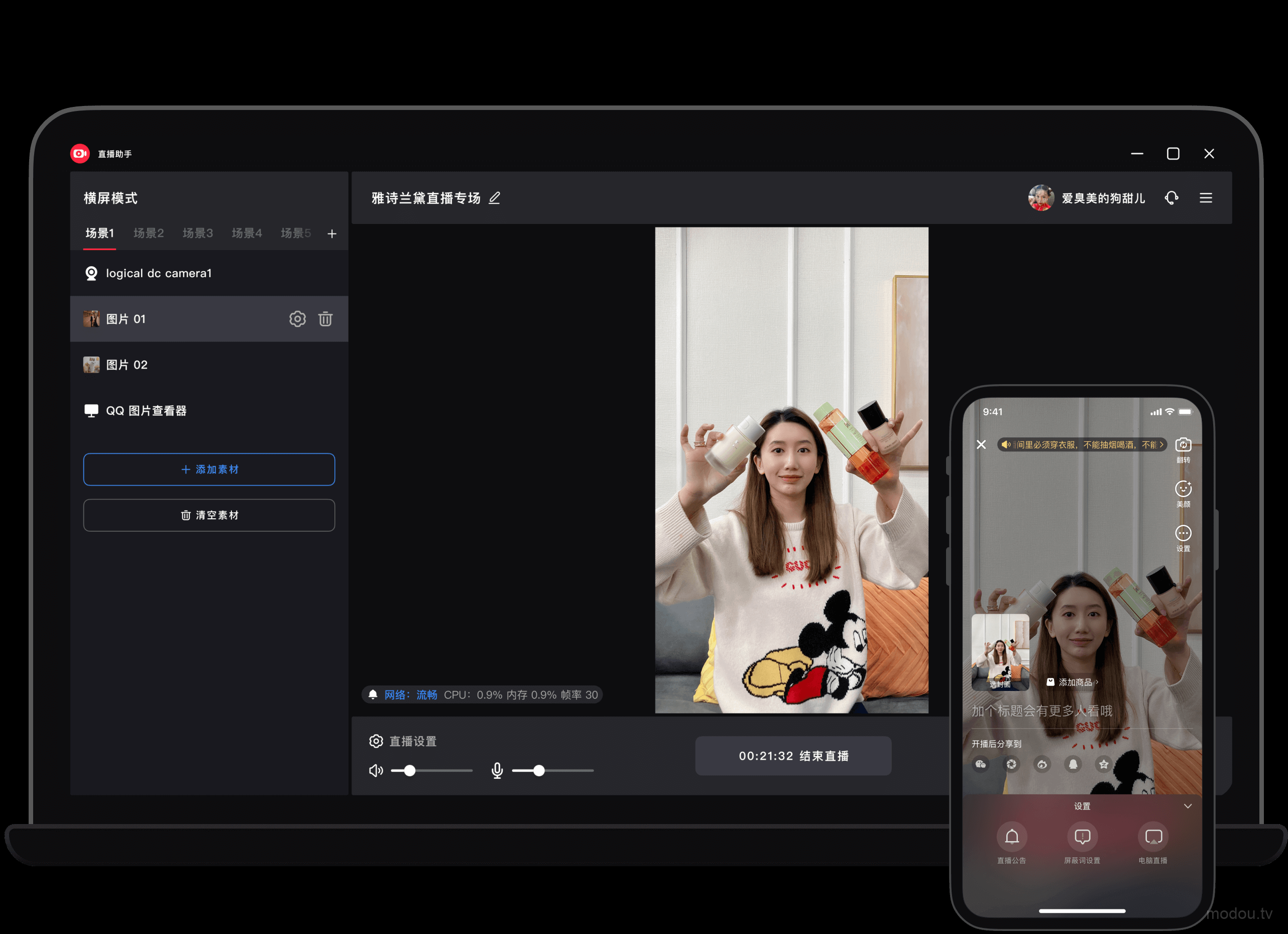The height and width of the screenshot is (934, 1288).
Task: Edit the live stream title
Action: coord(495,197)
